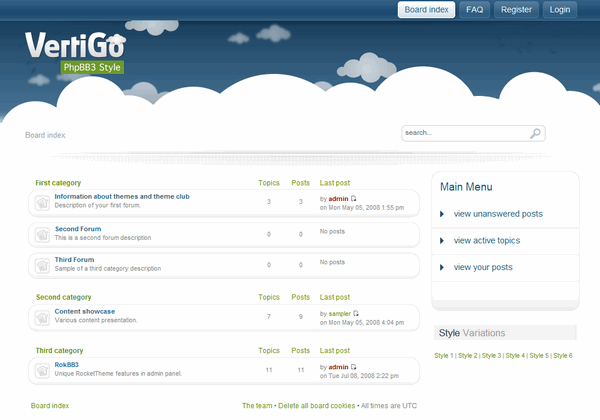Open Information about themes and theme club
Image resolution: width=600 pixels, height=420 pixels.
pyautogui.click(x=122, y=196)
